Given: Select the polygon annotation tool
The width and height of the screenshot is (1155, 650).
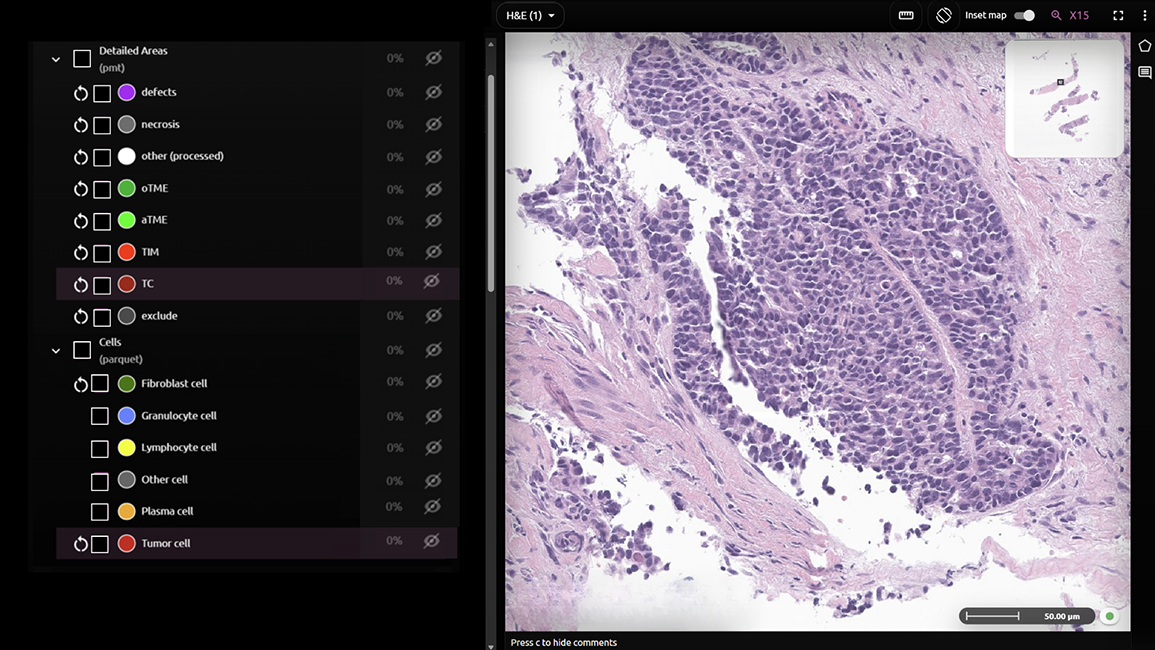Looking at the screenshot, I should pyautogui.click(x=1145, y=46).
